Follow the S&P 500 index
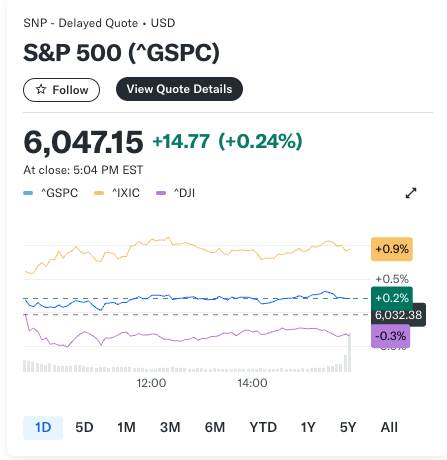447x460 pixels. tap(61, 90)
